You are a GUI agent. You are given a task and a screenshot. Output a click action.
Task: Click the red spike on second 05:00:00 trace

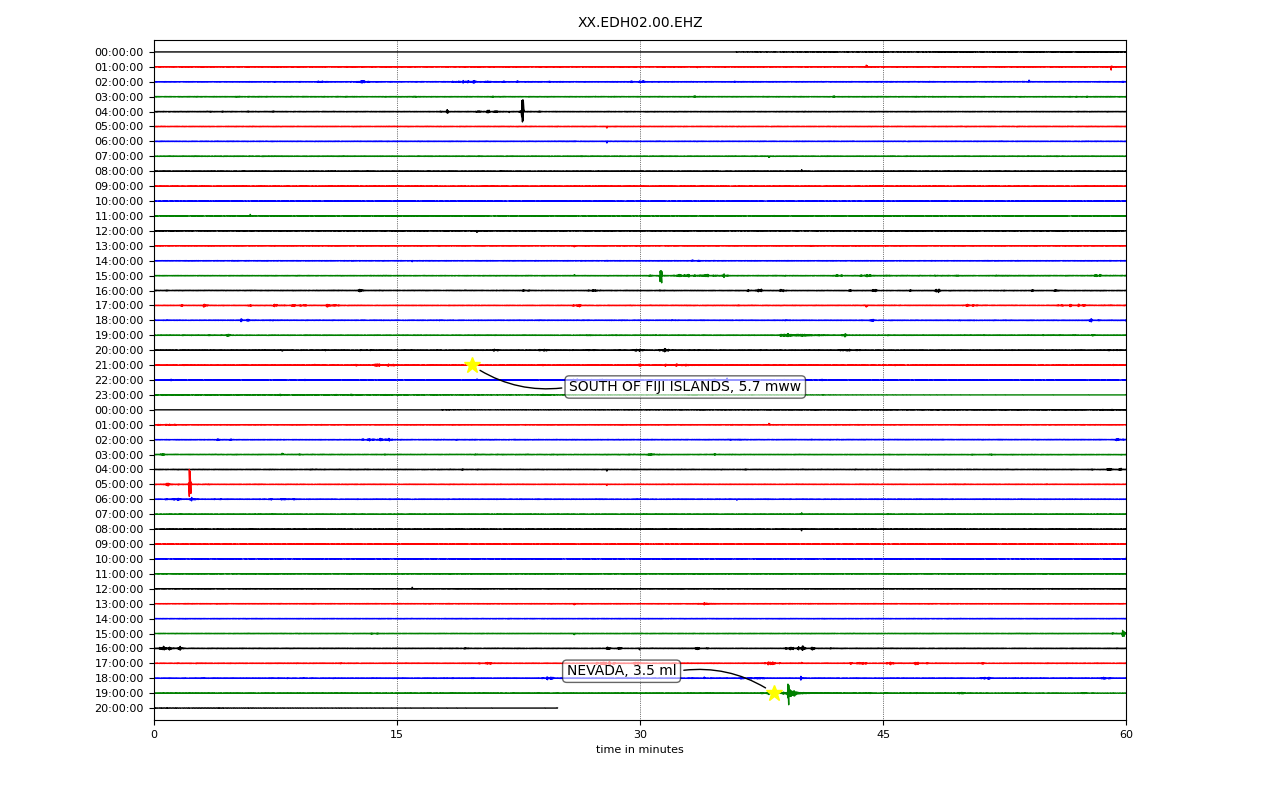(189, 484)
